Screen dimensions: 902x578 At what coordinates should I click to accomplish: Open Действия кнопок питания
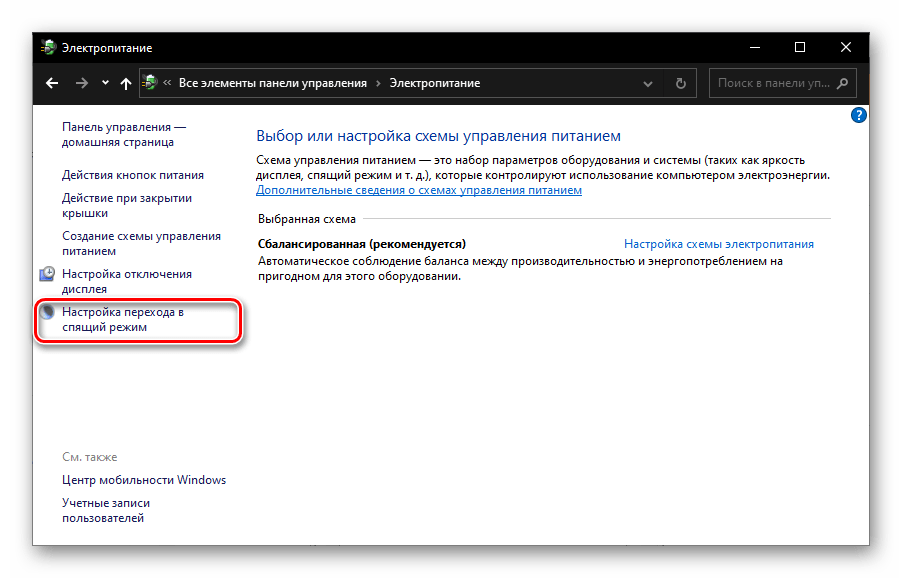133,175
